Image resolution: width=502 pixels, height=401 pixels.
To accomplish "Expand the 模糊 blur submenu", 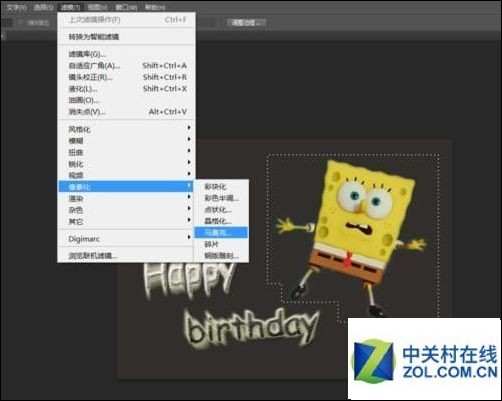I will point(126,141).
